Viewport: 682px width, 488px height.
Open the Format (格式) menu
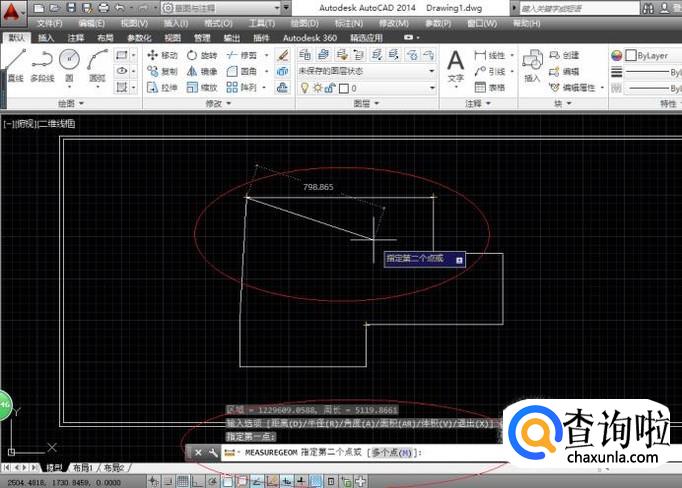217,23
